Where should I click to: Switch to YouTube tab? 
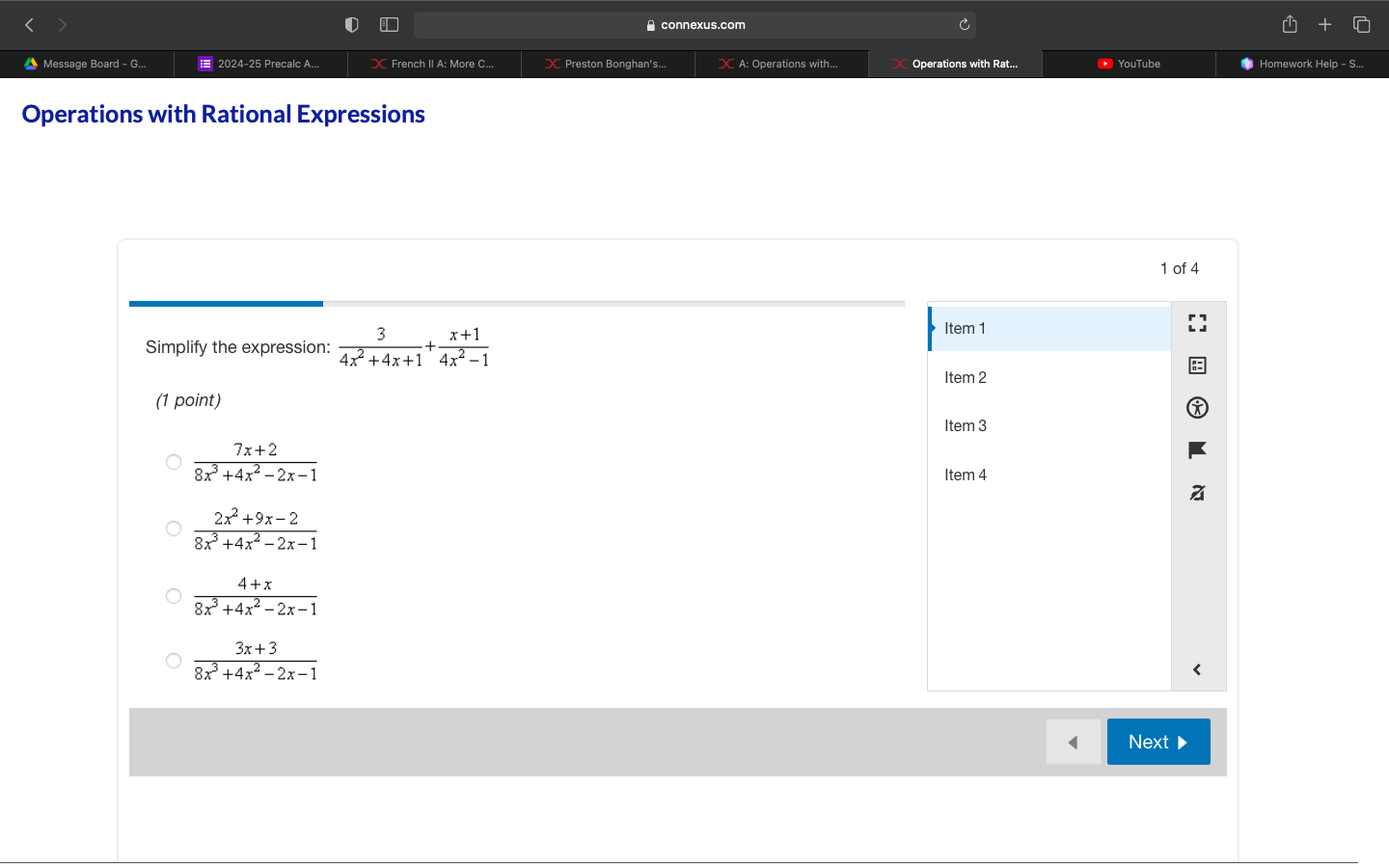(x=1129, y=64)
